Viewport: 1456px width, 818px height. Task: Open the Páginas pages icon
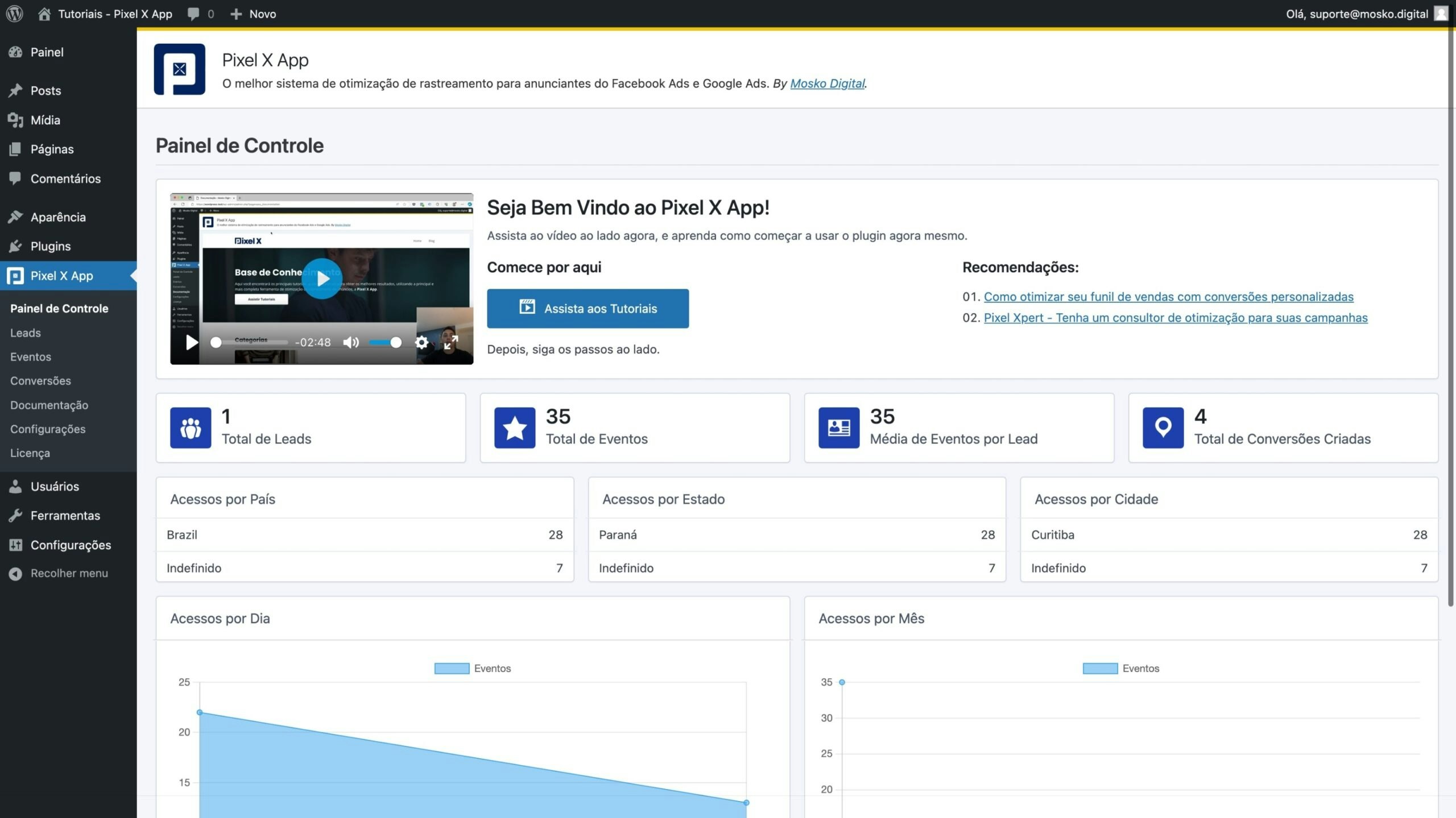pos(15,149)
